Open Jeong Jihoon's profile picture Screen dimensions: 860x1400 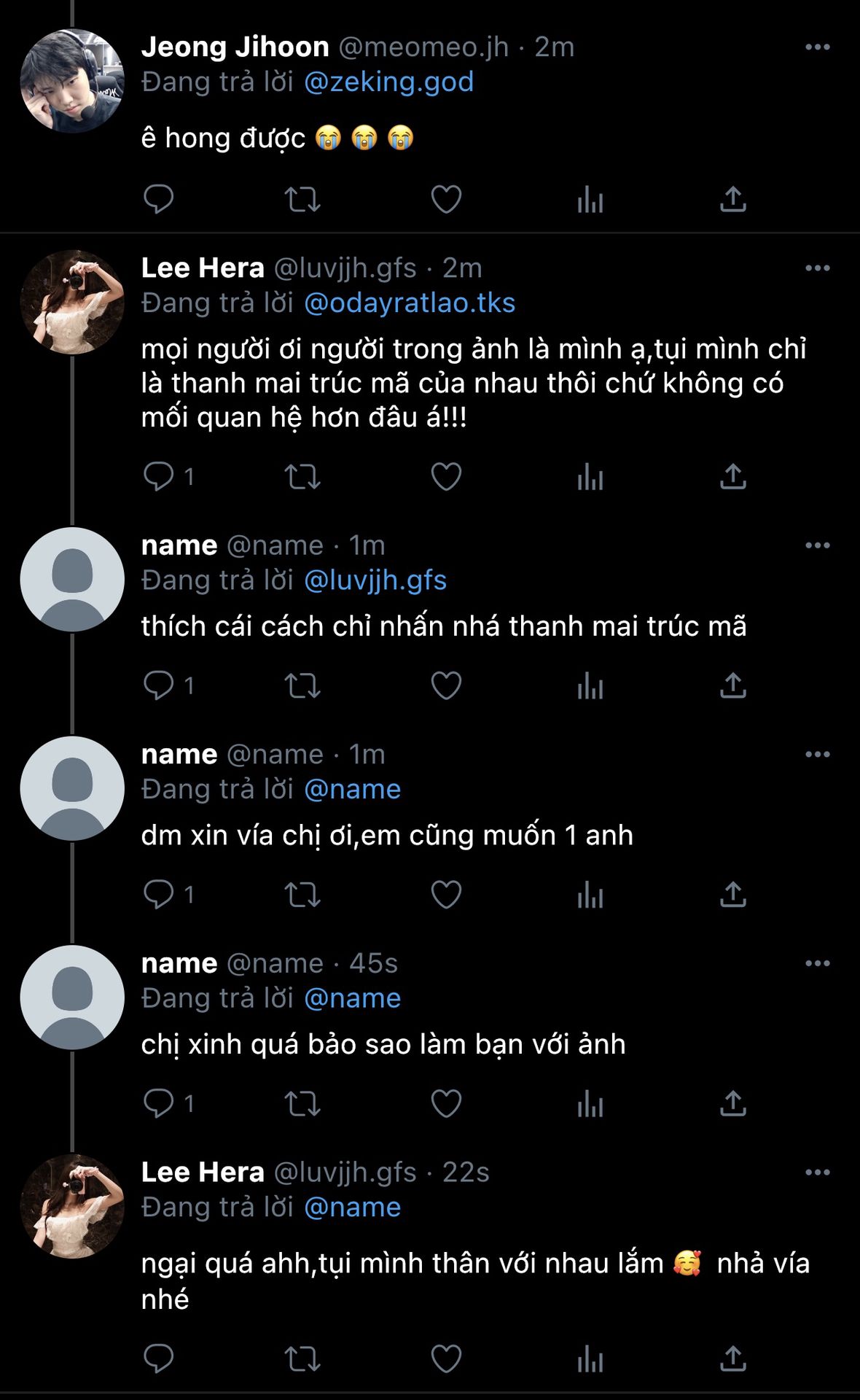click(72, 81)
